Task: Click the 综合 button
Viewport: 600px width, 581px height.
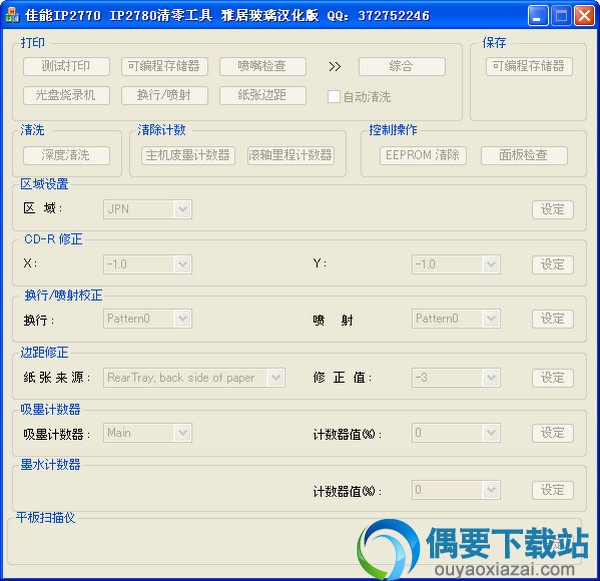Action: coord(402,67)
